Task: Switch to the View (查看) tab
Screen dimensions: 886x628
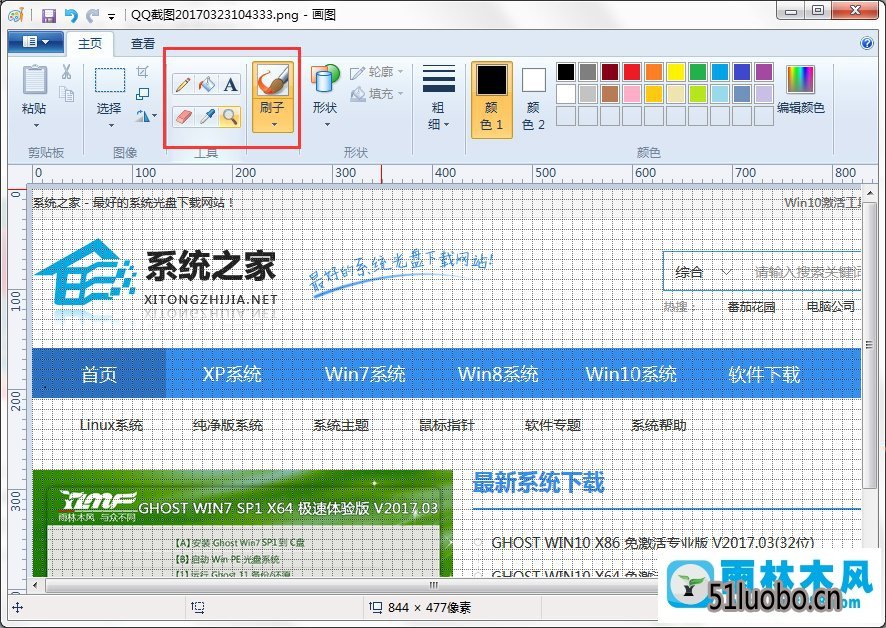Action: click(x=143, y=44)
